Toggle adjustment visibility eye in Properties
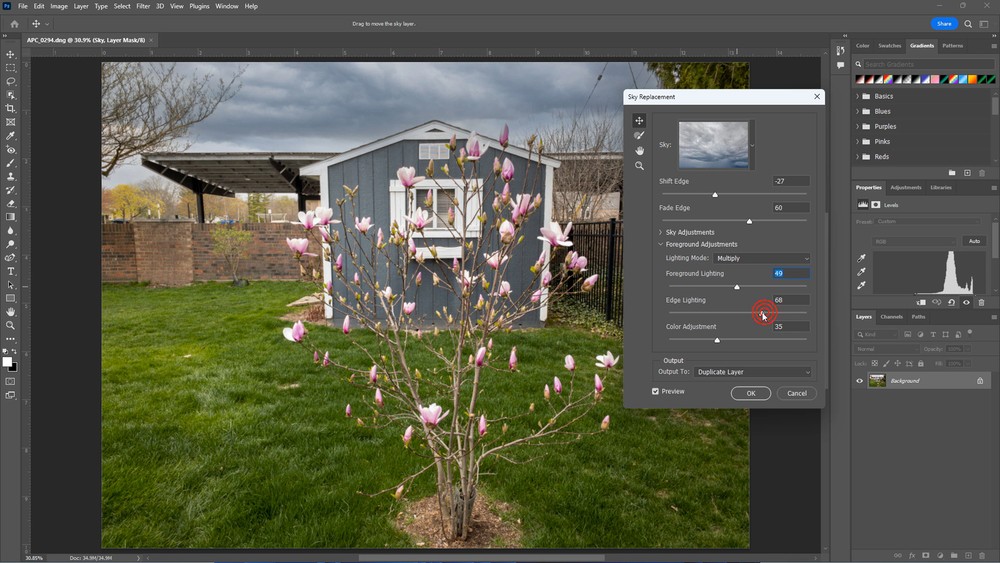Screen dimensions: 1000x563 pos(966,302)
